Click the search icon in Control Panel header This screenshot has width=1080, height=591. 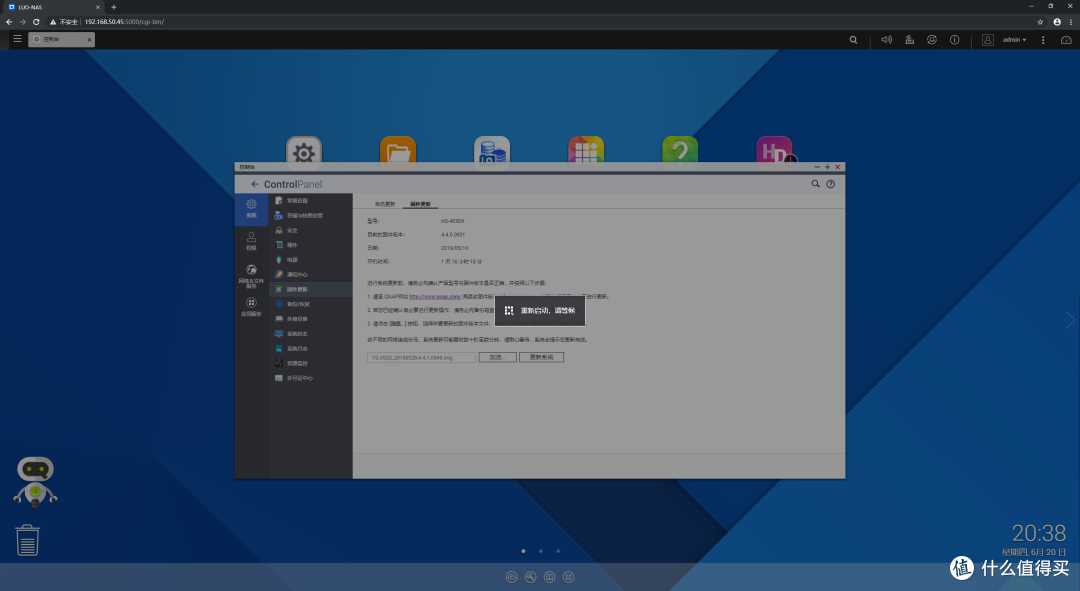pos(816,184)
